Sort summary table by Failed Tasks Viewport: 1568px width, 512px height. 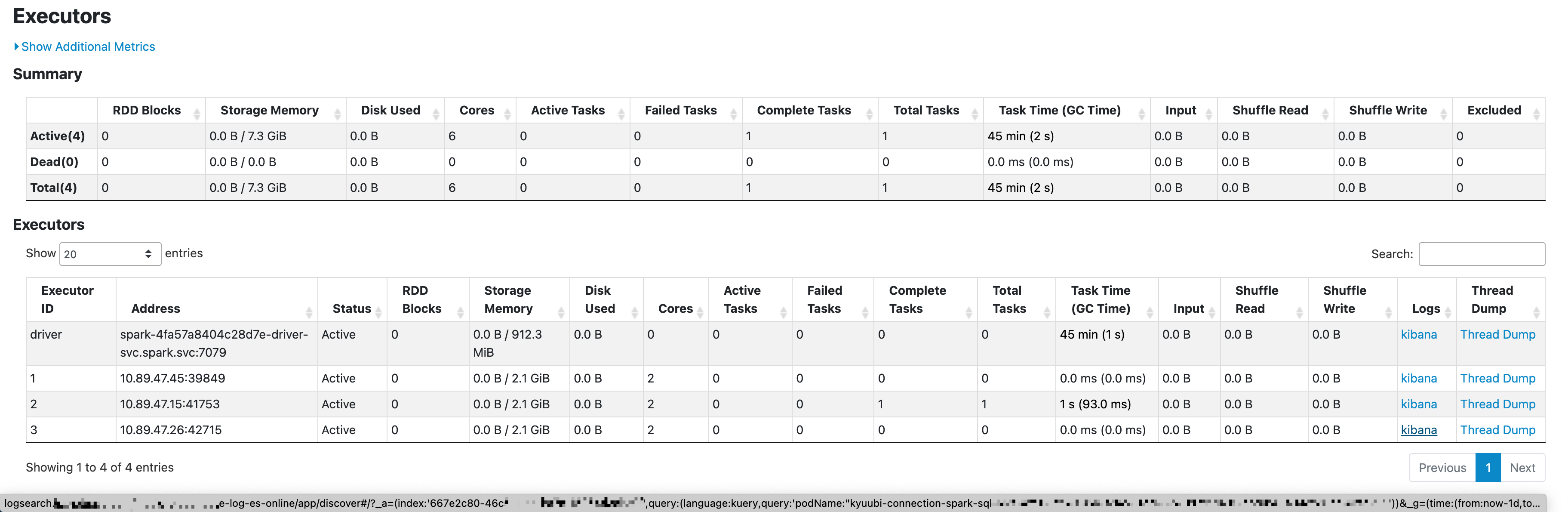coord(734,114)
